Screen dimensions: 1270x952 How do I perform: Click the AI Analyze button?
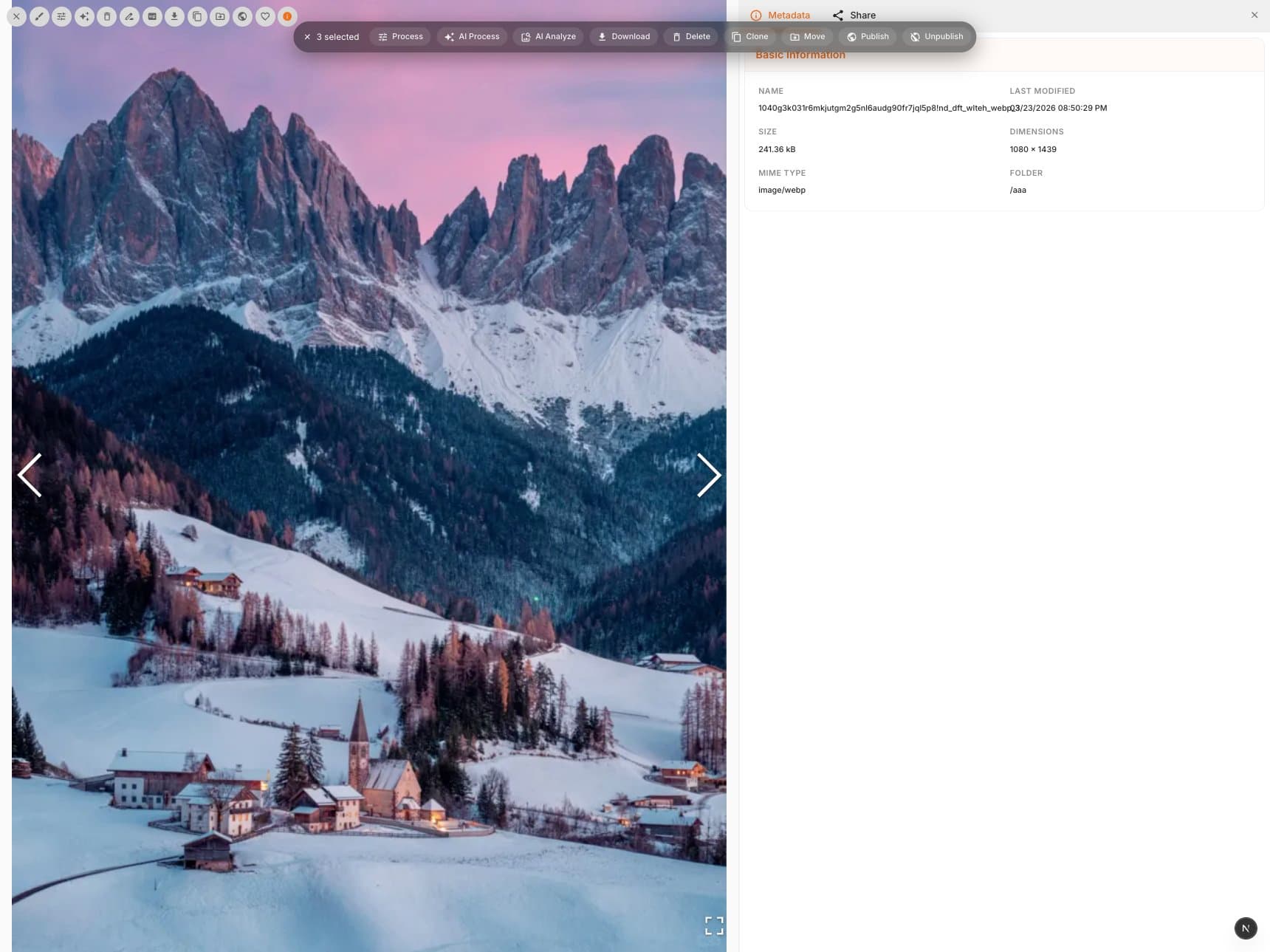point(548,37)
